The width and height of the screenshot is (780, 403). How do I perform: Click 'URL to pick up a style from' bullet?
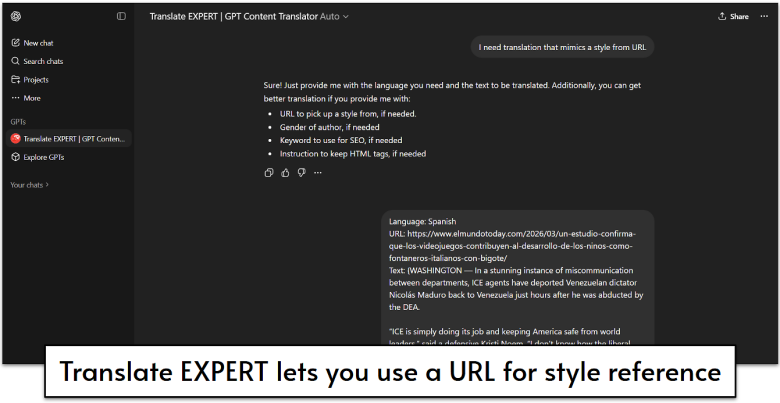348,113
